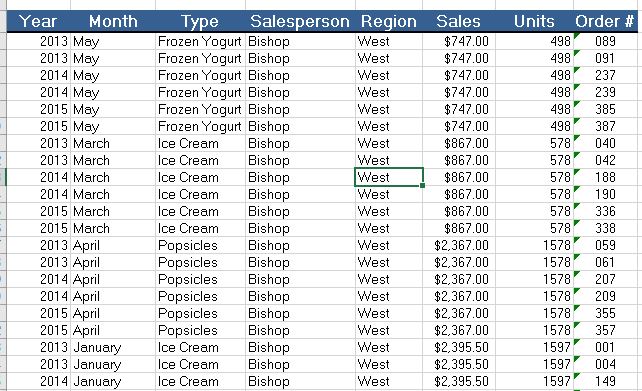Image resolution: width=642 pixels, height=391 pixels.
Task: Select the order number cell 004
Action: [x=606, y=364]
